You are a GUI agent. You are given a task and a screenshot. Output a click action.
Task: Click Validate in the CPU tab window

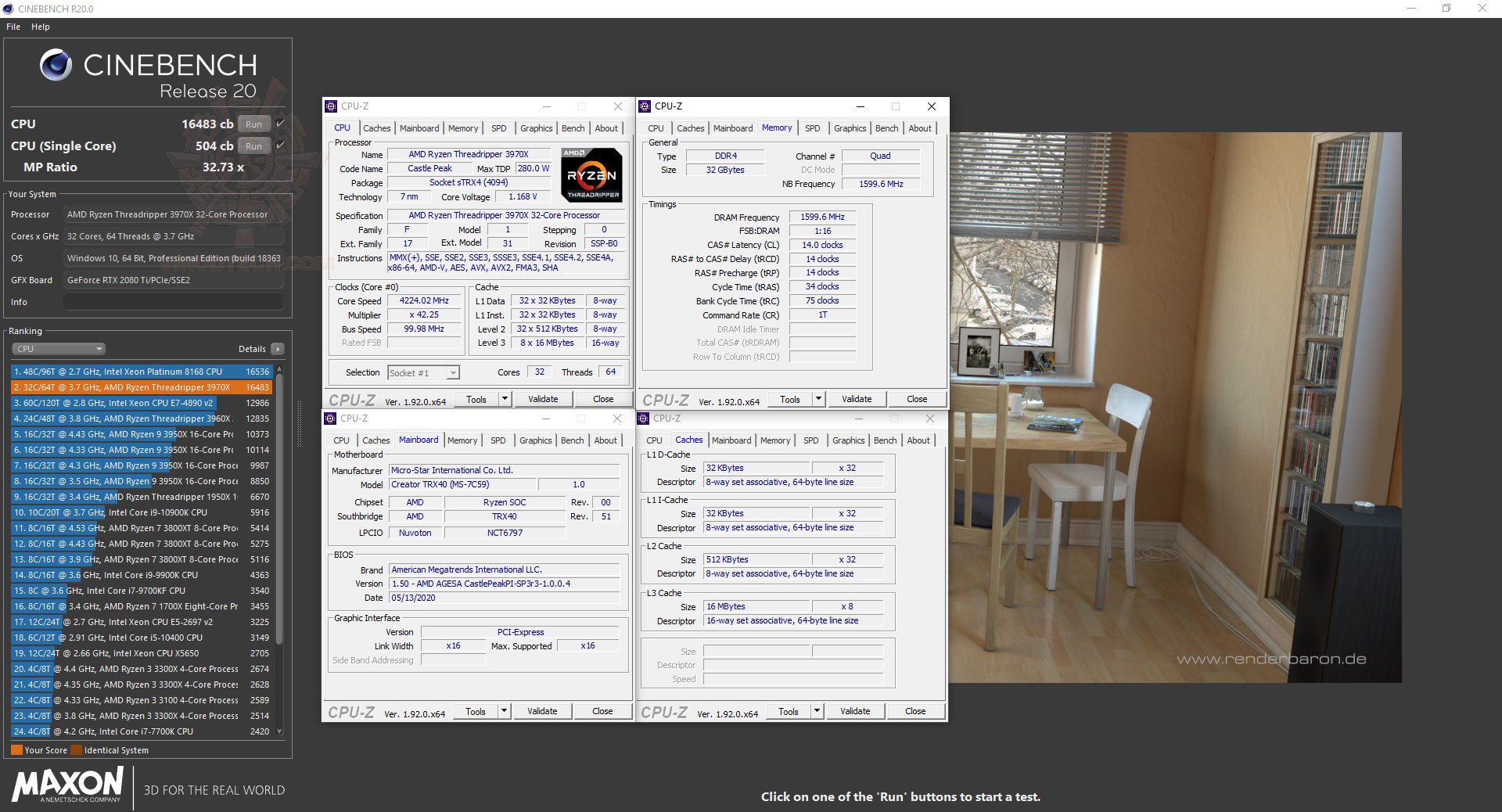point(543,399)
